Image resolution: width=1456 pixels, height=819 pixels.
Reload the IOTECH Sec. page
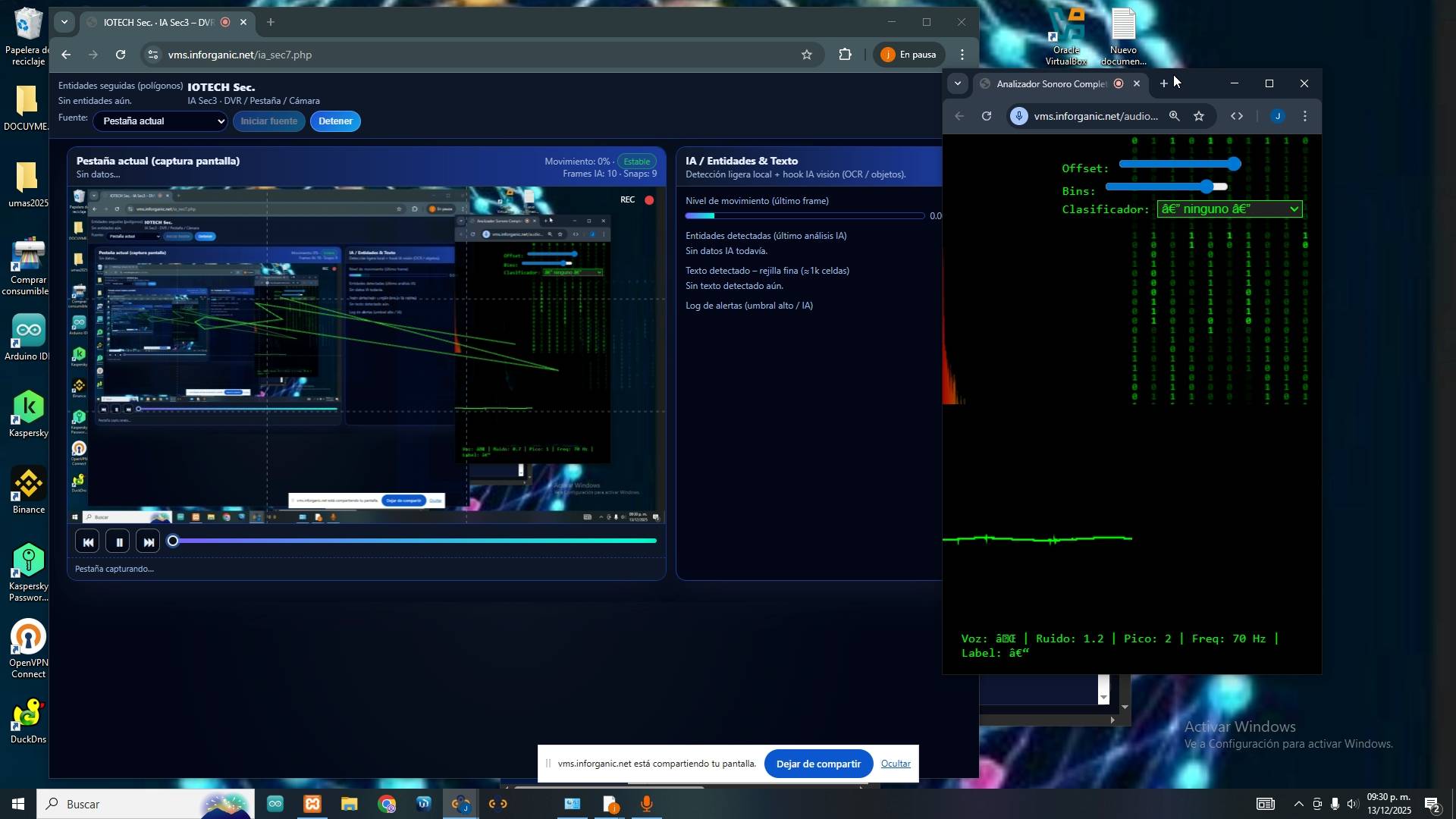pyautogui.click(x=121, y=55)
